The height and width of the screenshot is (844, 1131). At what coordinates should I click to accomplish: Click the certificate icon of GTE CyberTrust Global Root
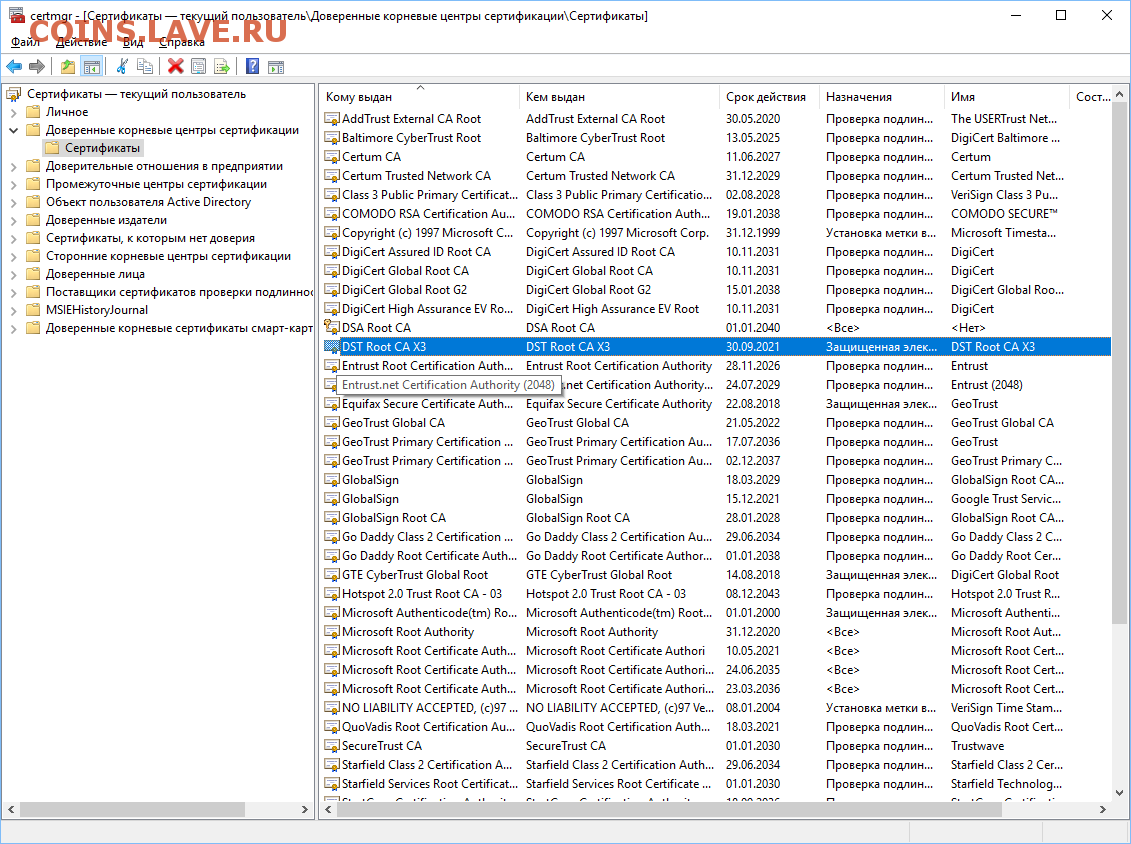(x=332, y=575)
